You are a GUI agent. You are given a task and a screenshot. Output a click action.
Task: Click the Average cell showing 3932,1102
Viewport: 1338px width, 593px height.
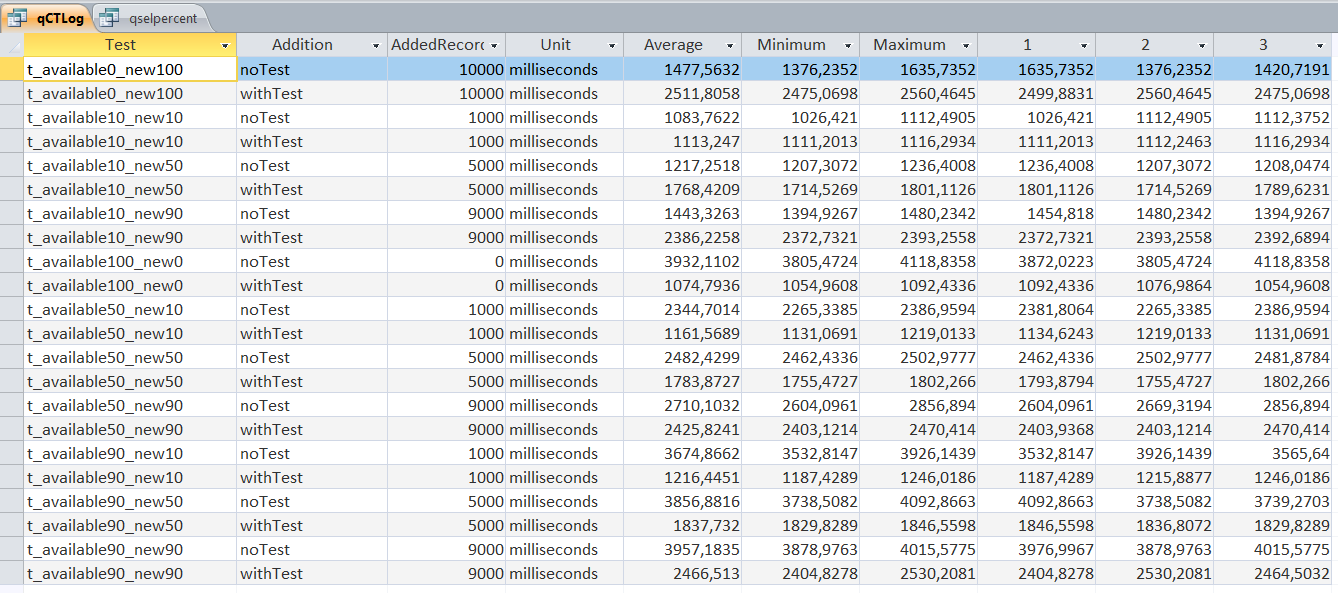pyautogui.click(x=682, y=261)
